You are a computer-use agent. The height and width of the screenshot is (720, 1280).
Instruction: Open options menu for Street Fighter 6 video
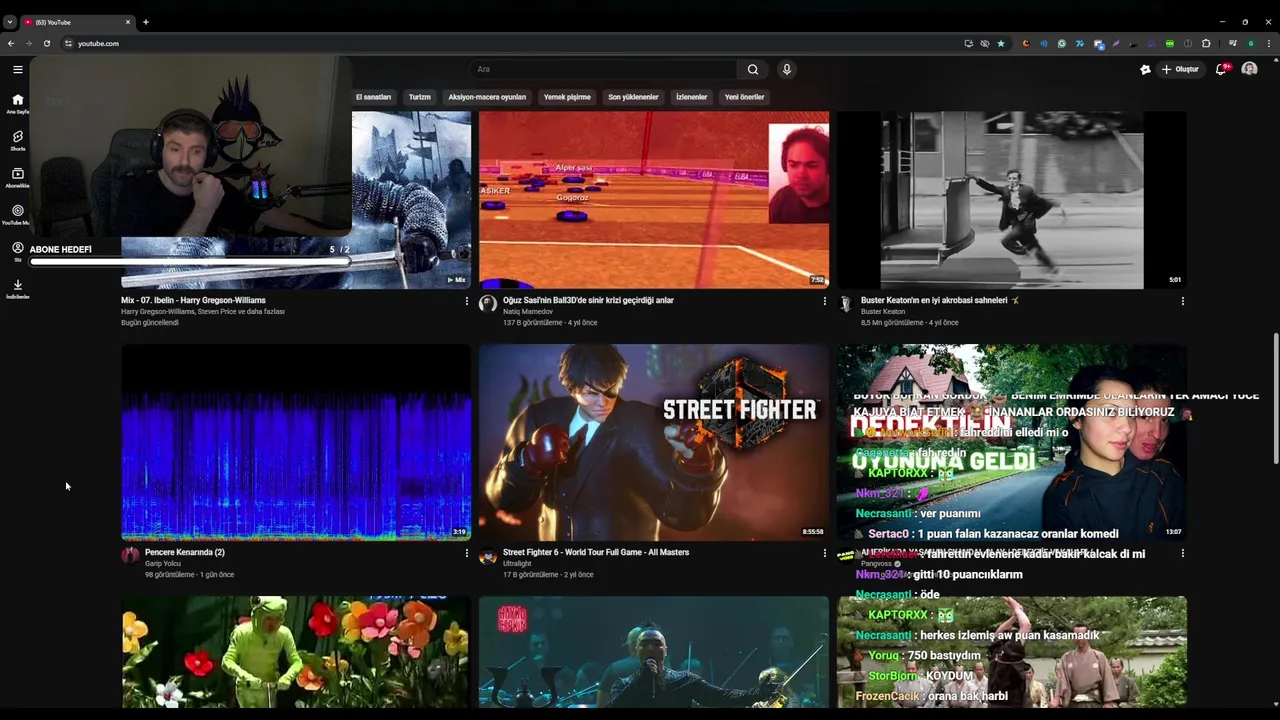pos(824,553)
